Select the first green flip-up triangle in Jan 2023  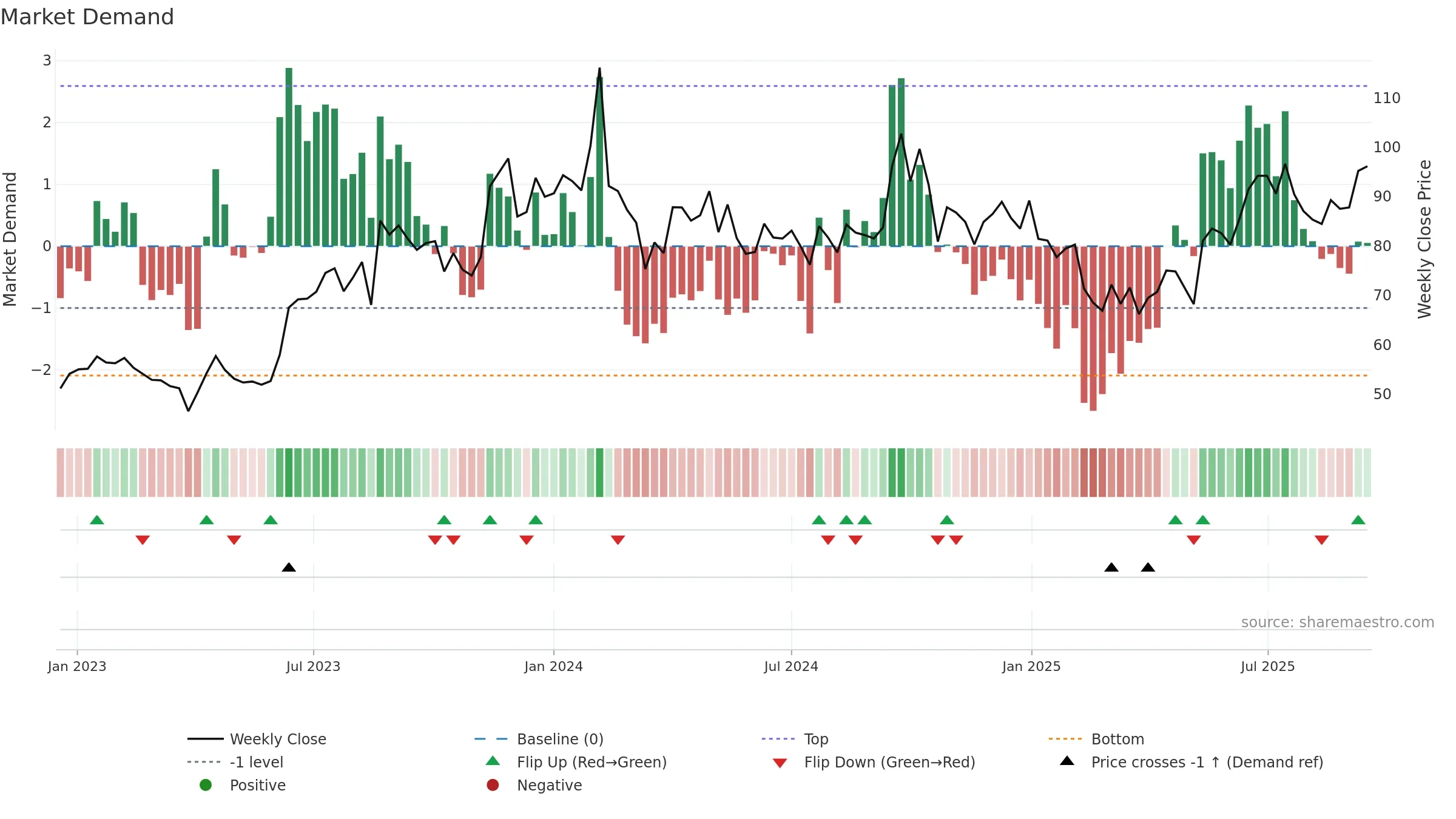(97, 520)
